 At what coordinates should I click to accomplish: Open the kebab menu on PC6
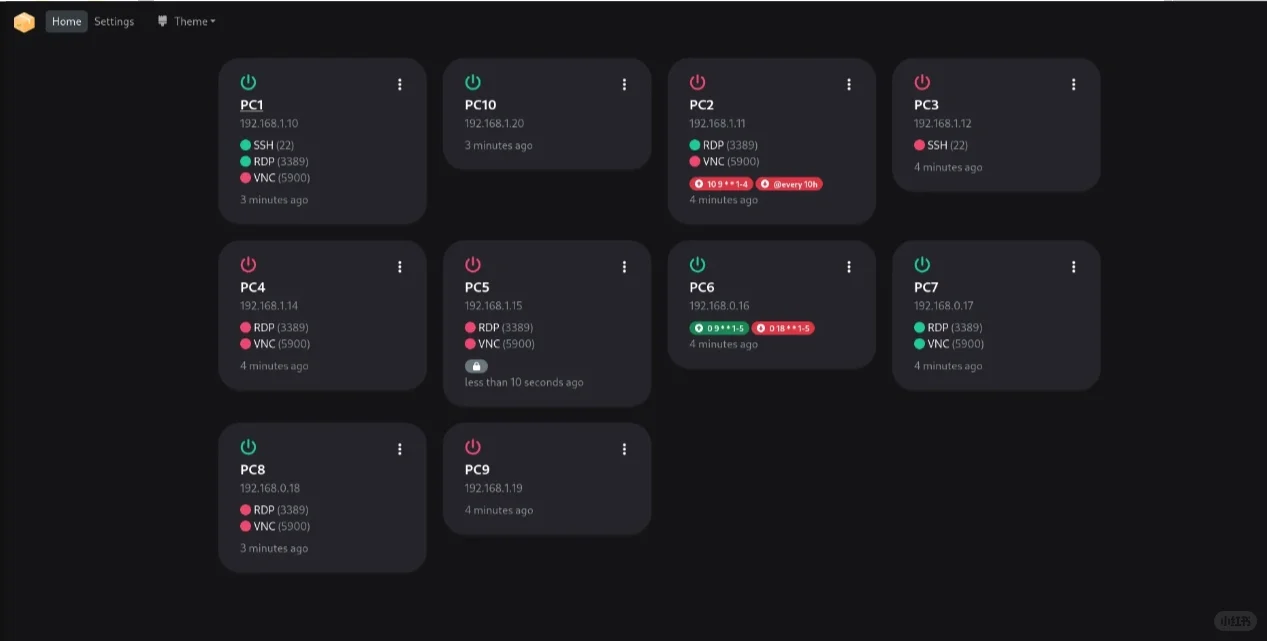(x=849, y=267)
